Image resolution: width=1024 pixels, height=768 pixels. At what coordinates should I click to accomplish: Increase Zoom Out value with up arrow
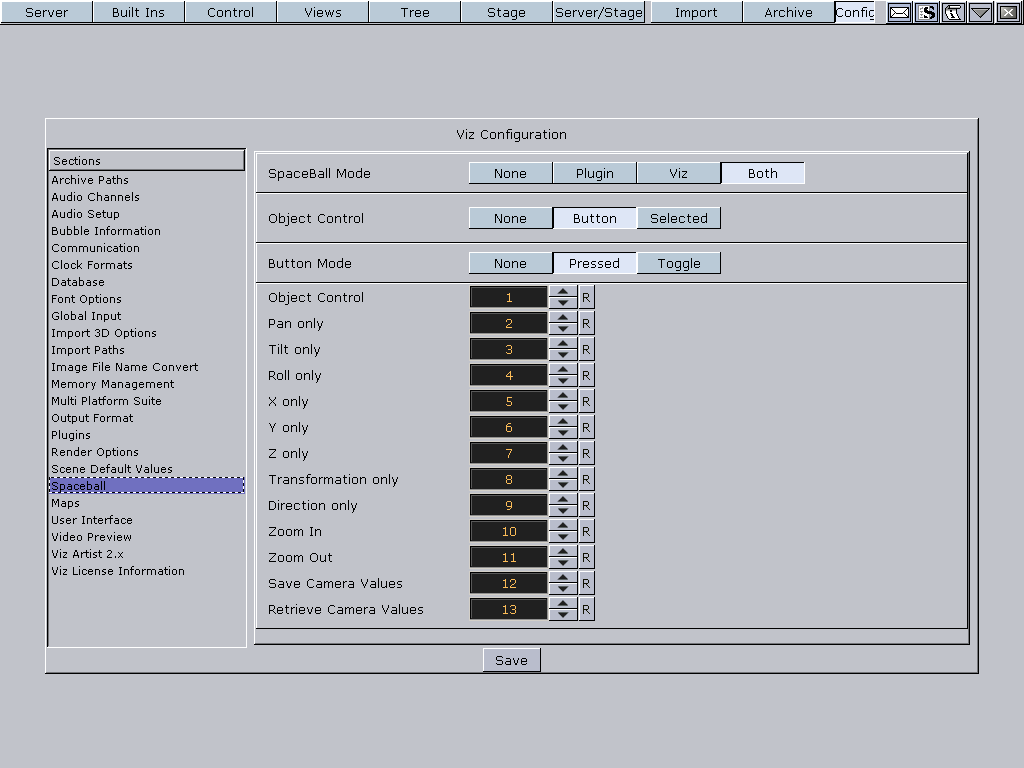tap(564, 552)
